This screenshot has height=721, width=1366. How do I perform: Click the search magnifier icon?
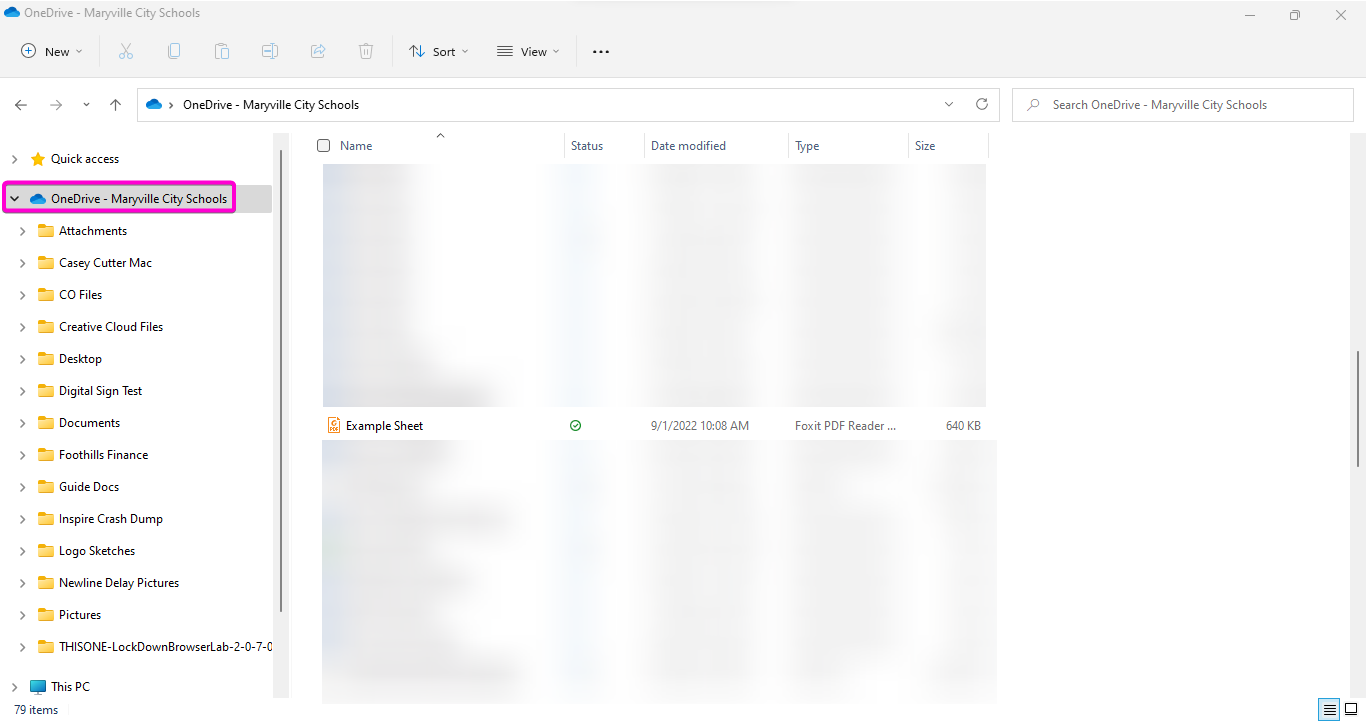click(x=1033, y=105)
